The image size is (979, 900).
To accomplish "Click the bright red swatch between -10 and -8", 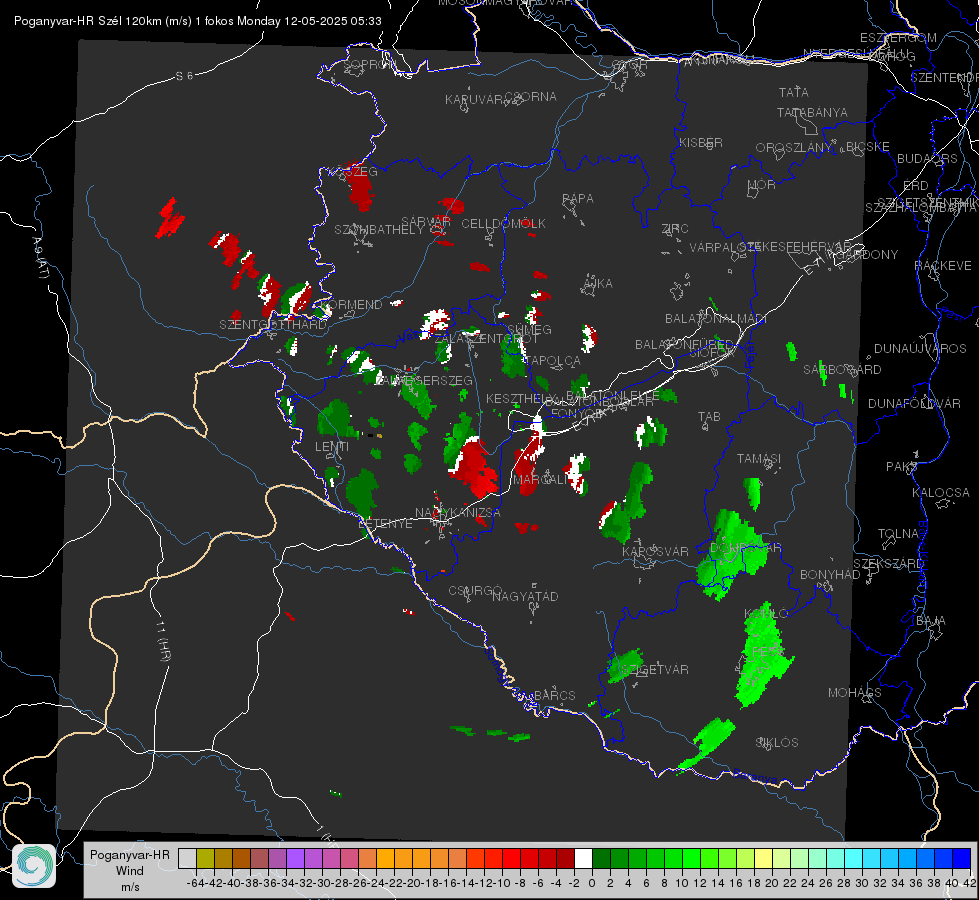I will (511, 858).
